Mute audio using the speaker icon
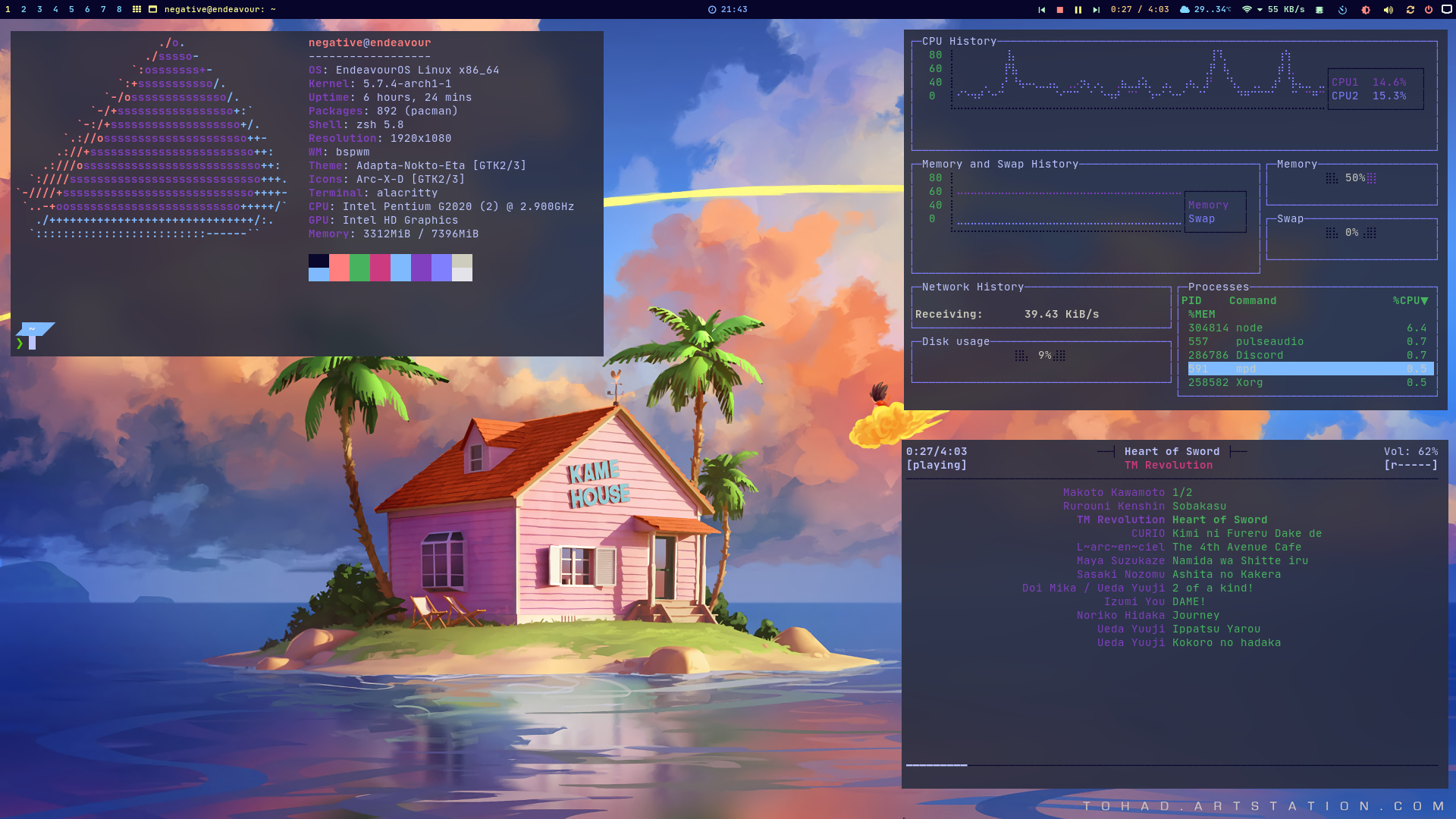This screenshot has width=1456, height=819. 1388,10
